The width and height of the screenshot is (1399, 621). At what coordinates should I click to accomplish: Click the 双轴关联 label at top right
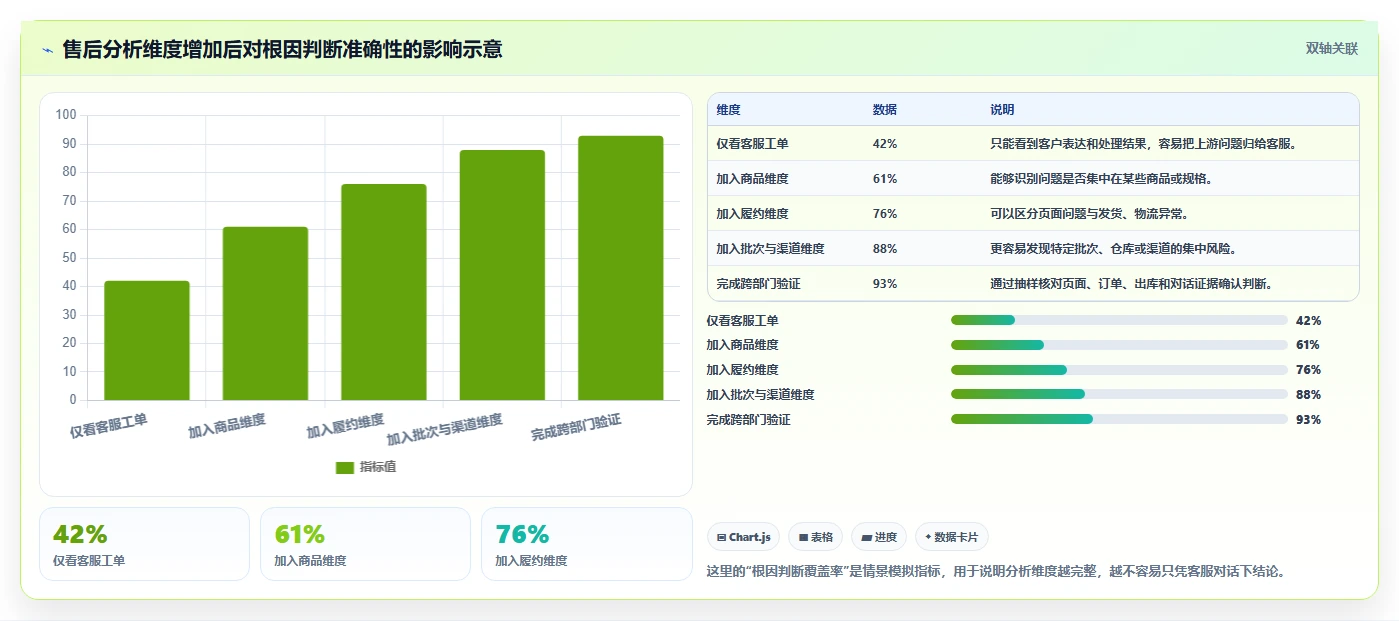(1331, 48)
